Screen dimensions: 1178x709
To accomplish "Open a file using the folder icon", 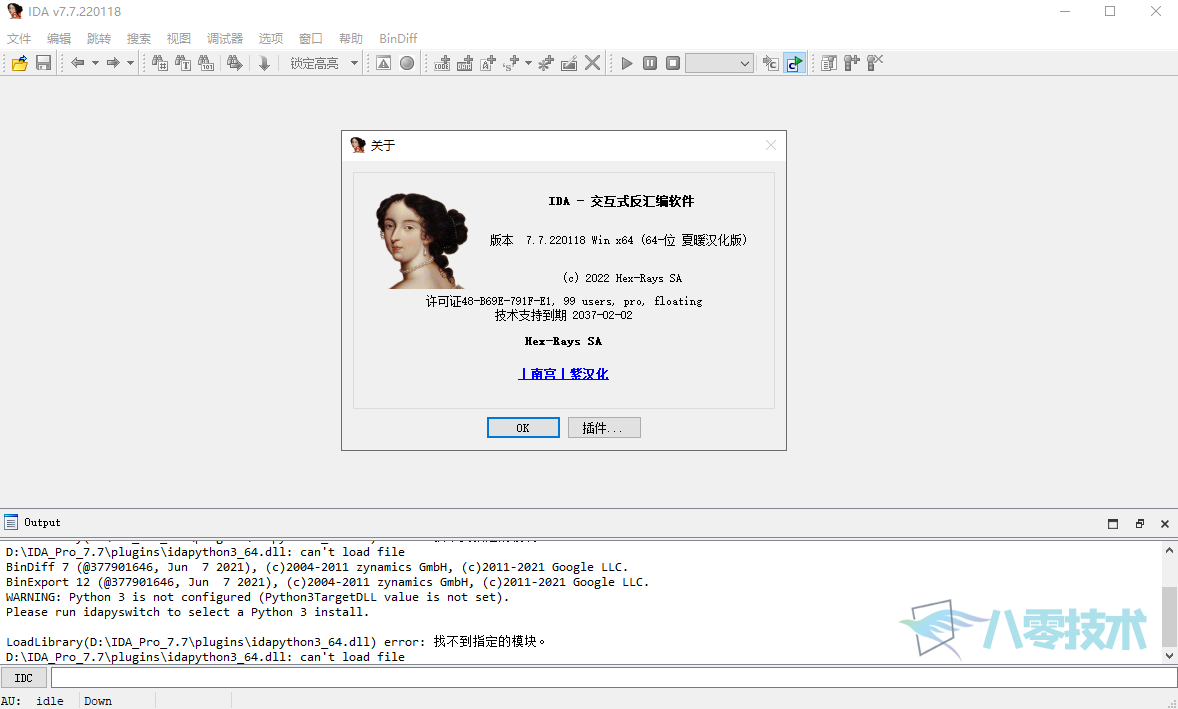I will coord(20,63).
